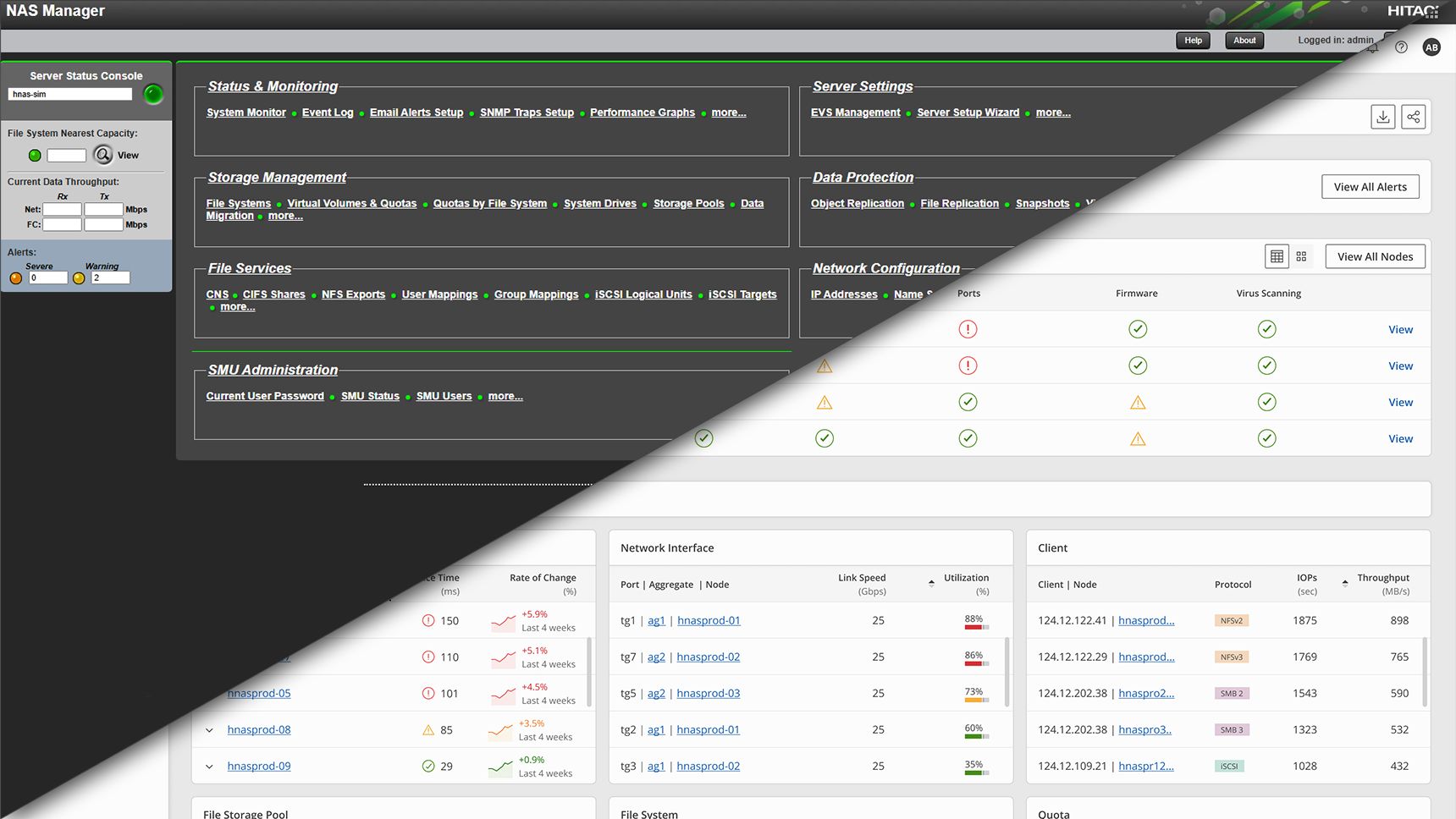
Task: Open Email Alerts Setup
Action: (416, 113)
